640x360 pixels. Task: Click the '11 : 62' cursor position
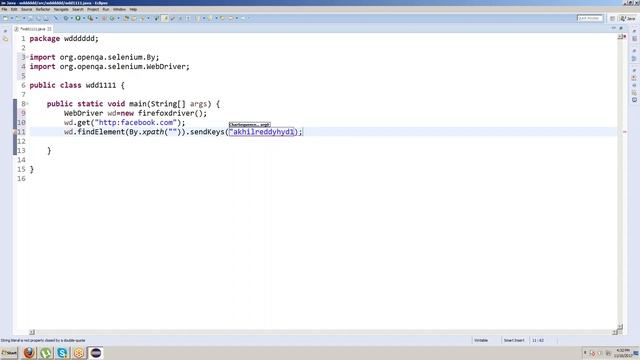point(538,340)
